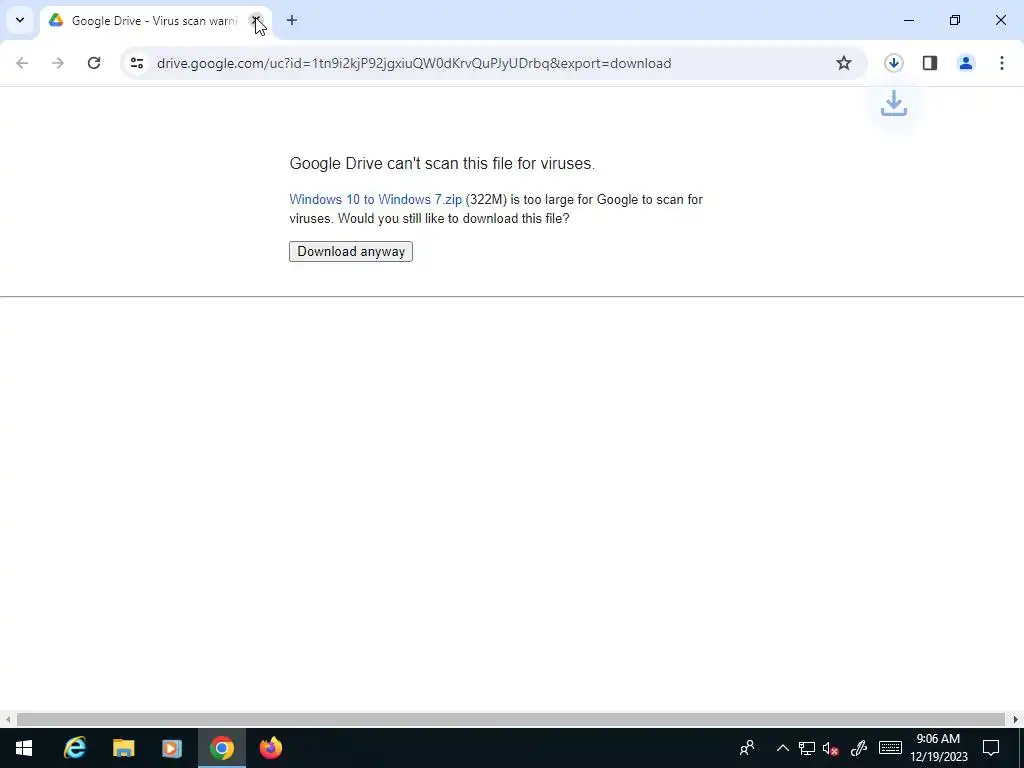This screenshot has height=768, width=1024.
Task: Open the Windows Start menu
Action: click(24, 748)
